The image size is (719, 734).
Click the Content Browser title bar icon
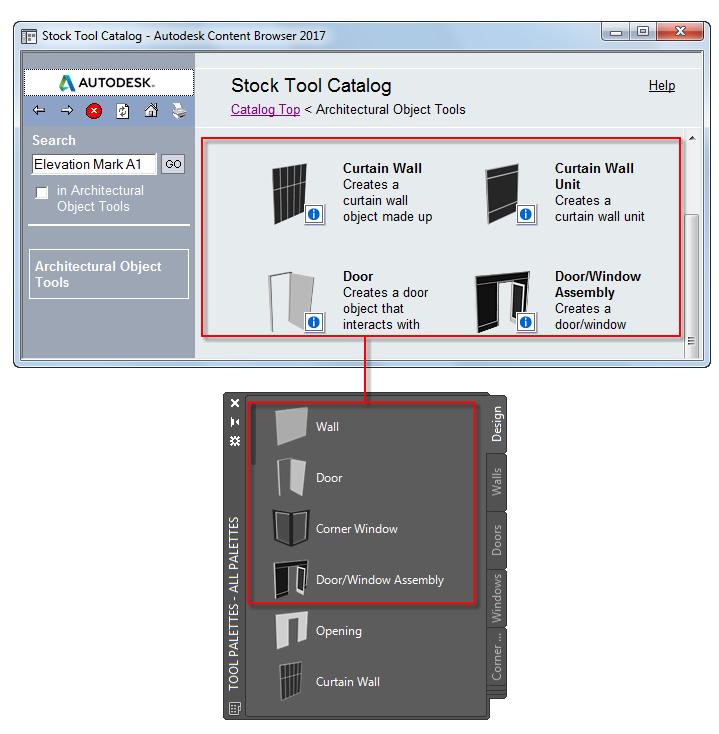pos(29,36)
